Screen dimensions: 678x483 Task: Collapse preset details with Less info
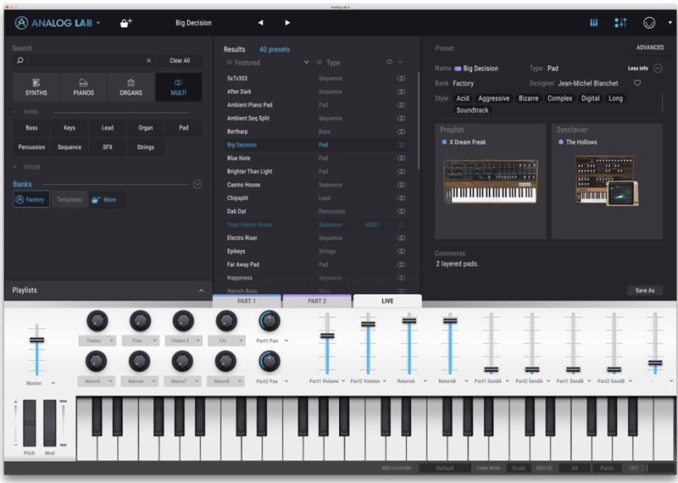point(644,68)
